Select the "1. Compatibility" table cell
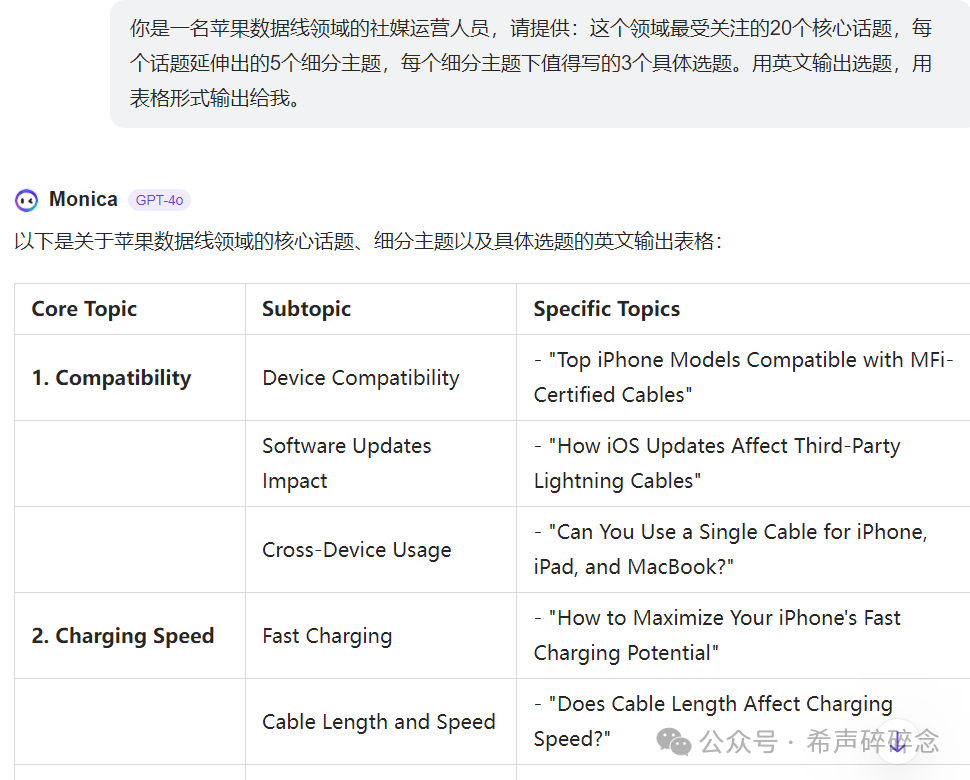 [111, 378]
